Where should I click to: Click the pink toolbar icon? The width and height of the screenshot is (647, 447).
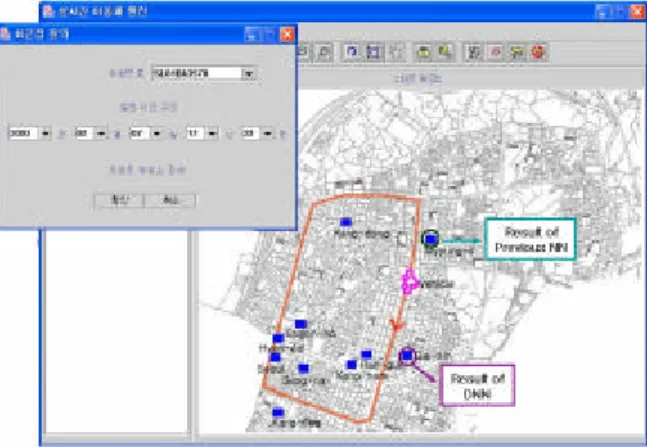(495, 52)
